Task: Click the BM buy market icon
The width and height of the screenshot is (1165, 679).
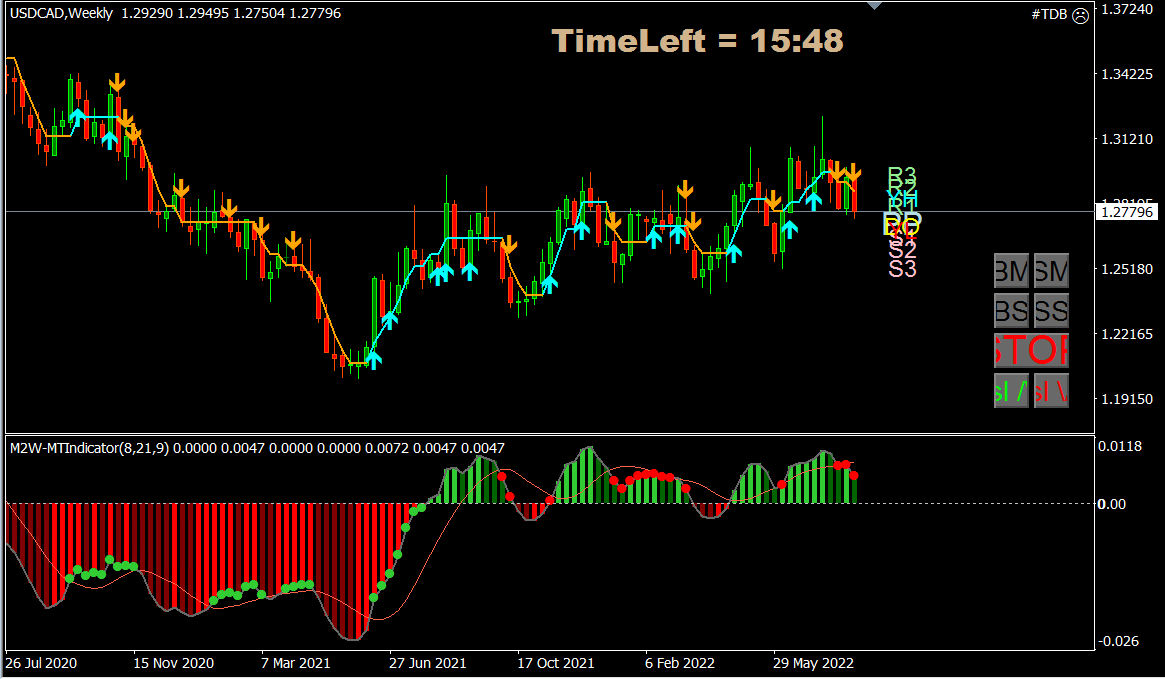Action: click(1012, 271)
